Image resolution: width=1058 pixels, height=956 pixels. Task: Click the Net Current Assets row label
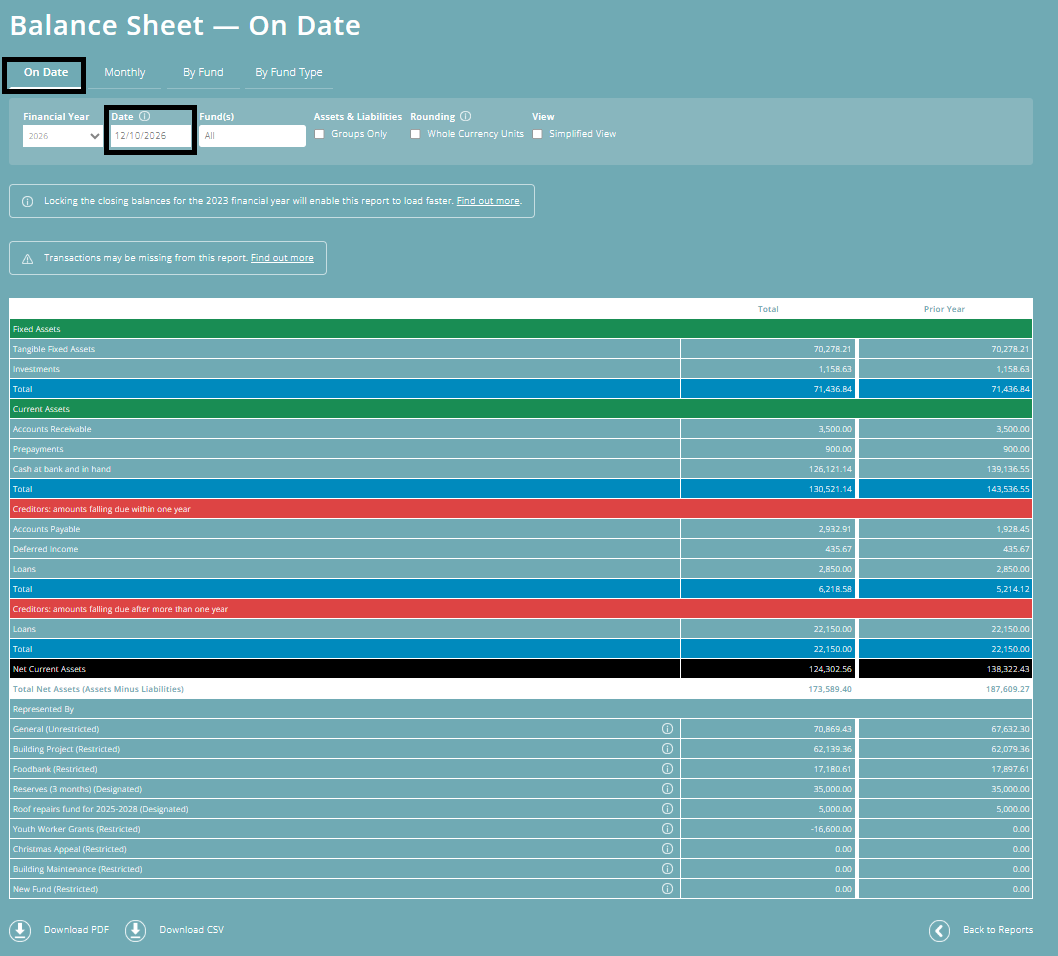pyautogui.click(x=49, y=669)
